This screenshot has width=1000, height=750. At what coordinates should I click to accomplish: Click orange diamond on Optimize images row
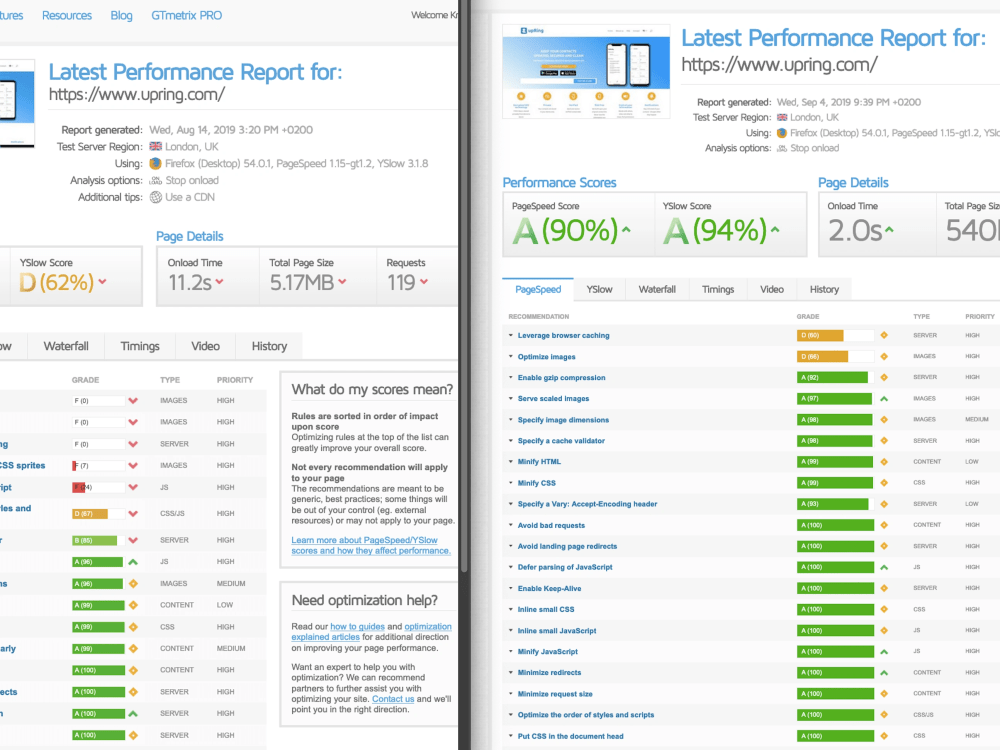[884, 357]
